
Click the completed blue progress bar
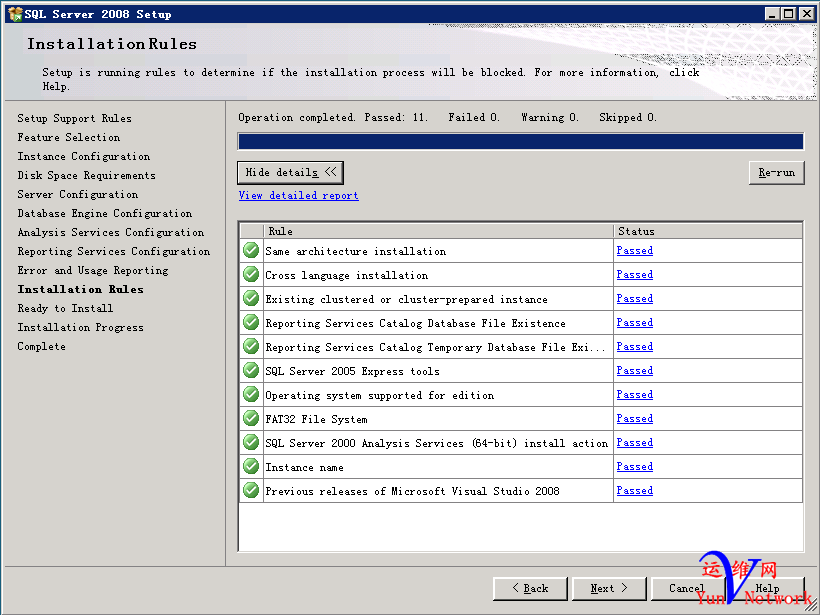pos(520,142)
